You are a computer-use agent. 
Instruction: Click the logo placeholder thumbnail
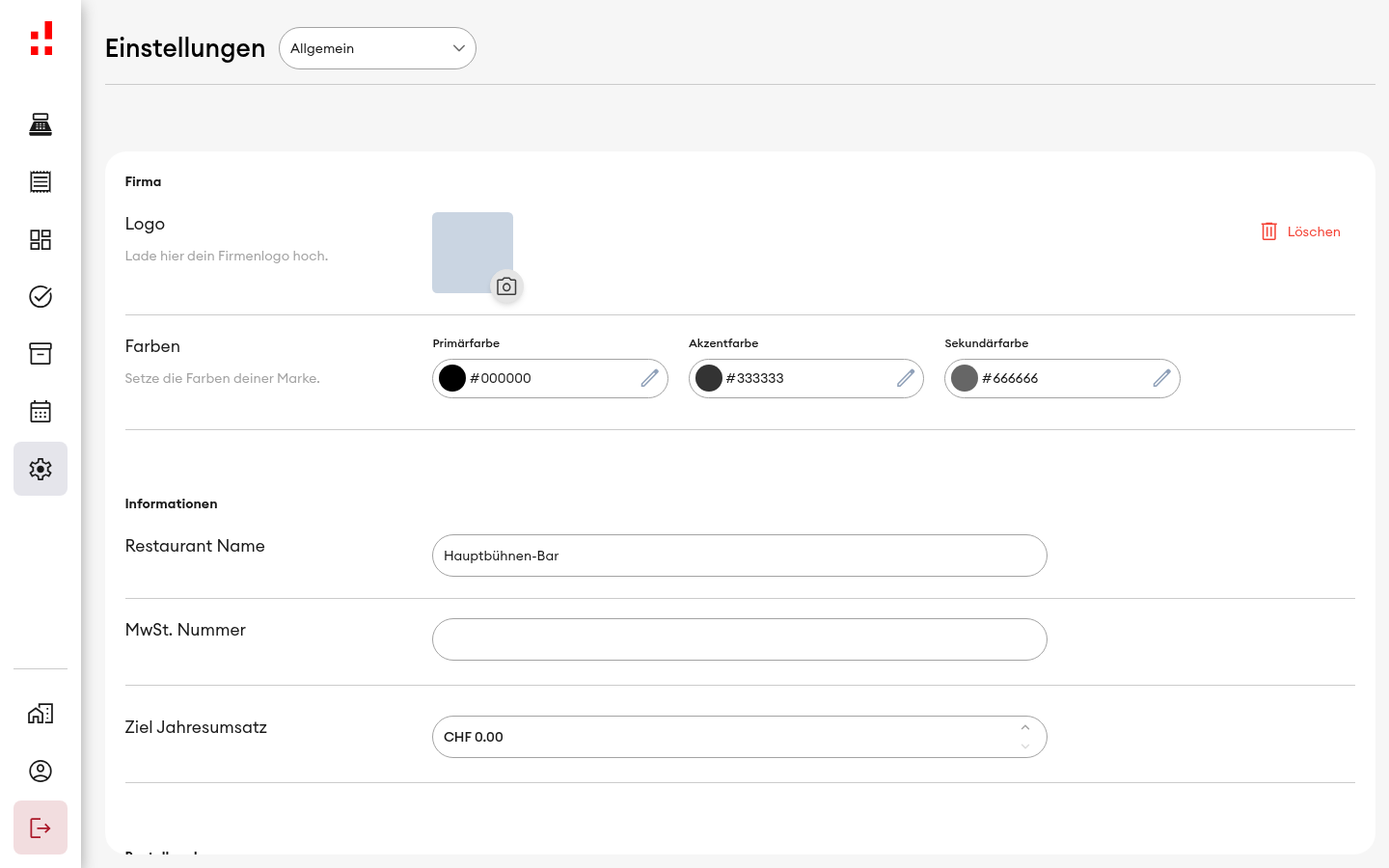473,253
